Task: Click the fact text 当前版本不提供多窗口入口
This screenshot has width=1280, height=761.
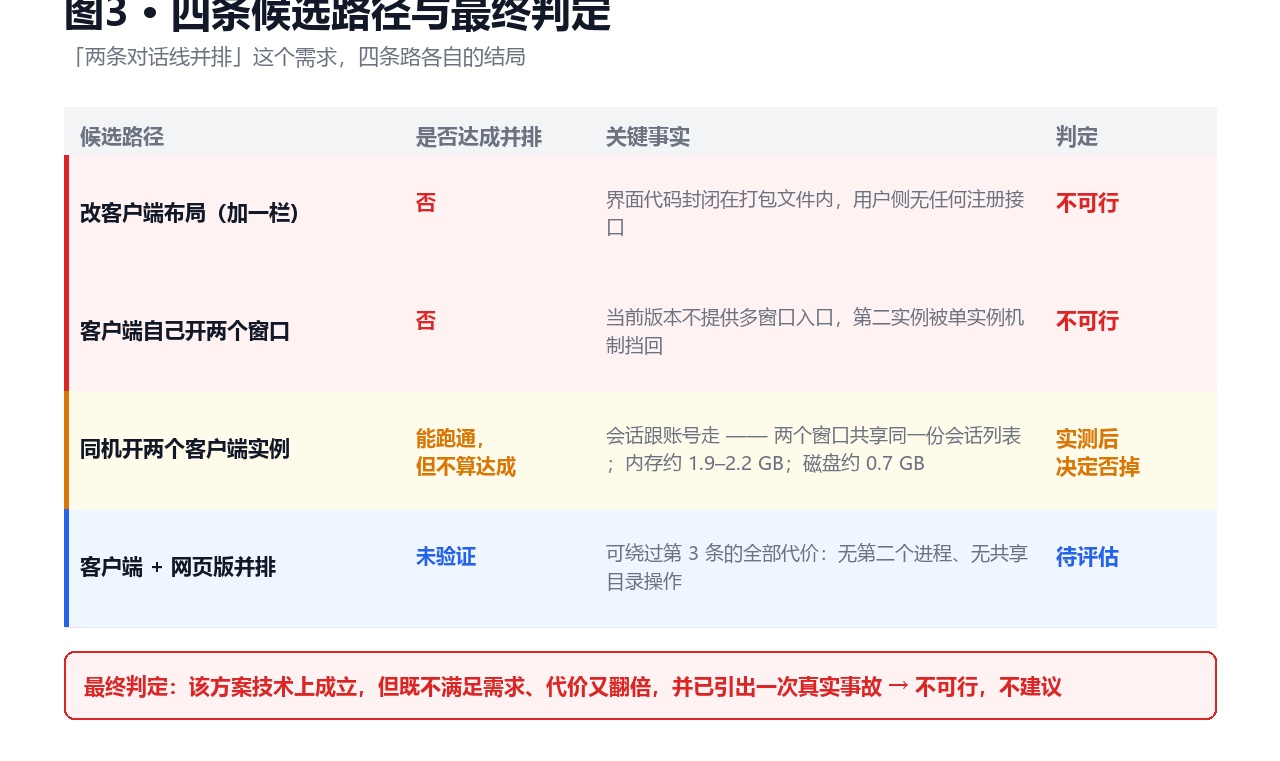Action: coord(815,331)
